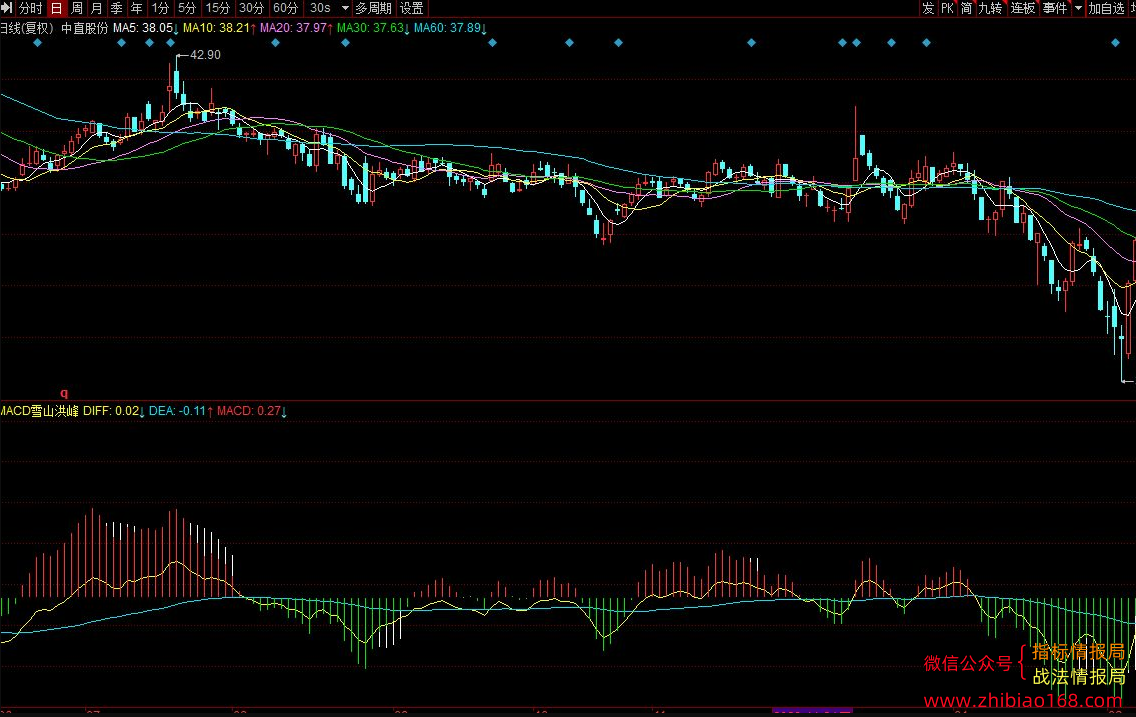Click 加自选 to add to watchlist

(x=1106, y=8)
